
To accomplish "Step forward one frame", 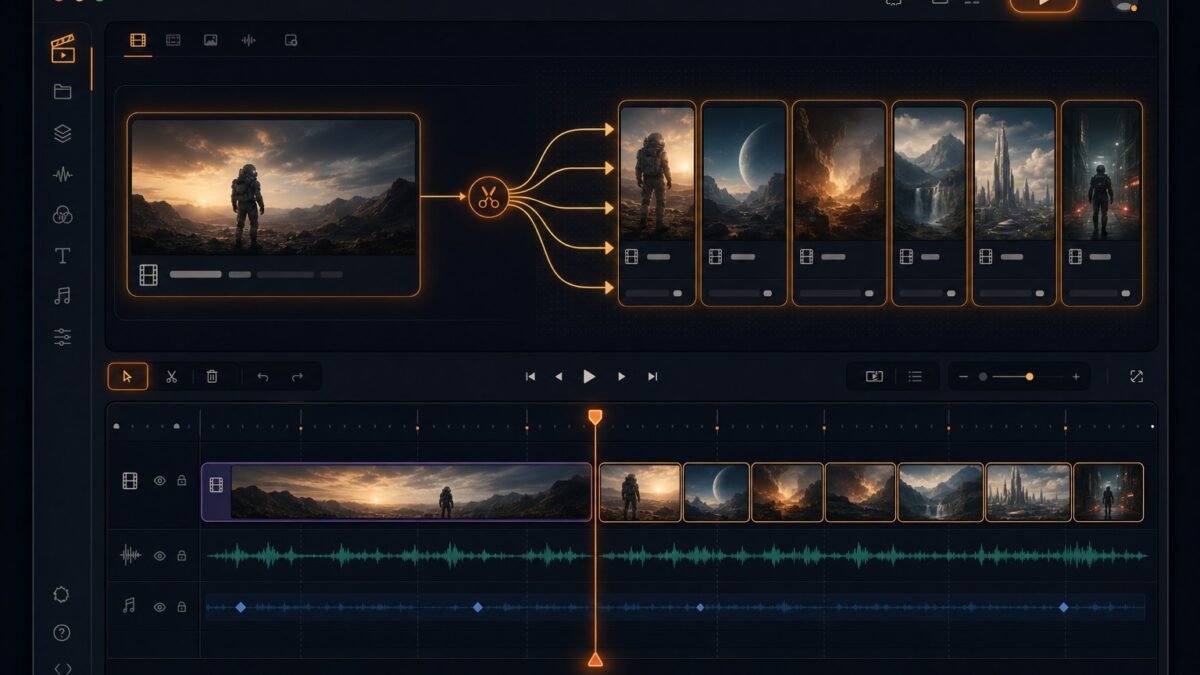I will pos(621,376).
